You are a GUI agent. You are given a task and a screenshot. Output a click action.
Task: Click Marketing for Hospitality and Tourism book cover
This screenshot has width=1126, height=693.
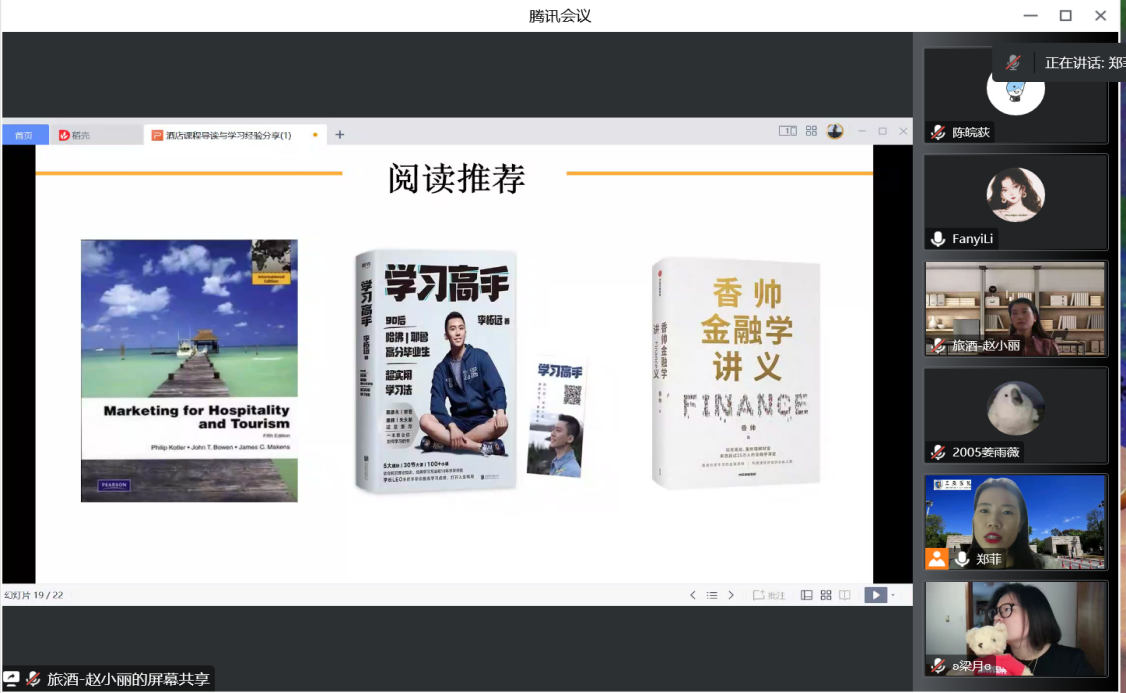(189, 370)
